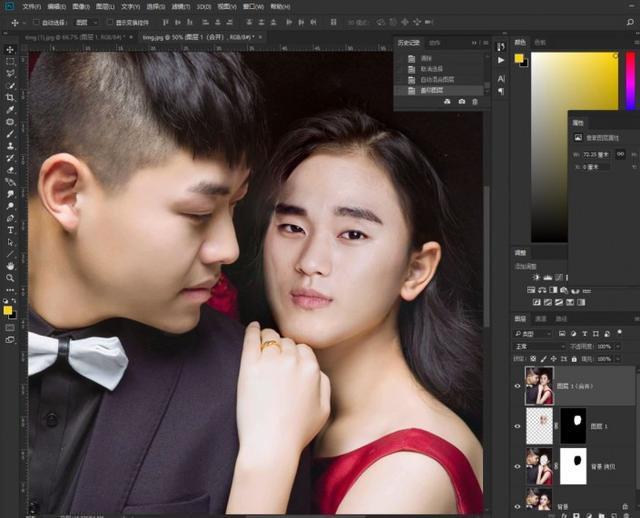Switch to the timg.jpg @ 50% document tab
Image resolution: width=640 pixels, height=518 pixels.
click(190, 37)
